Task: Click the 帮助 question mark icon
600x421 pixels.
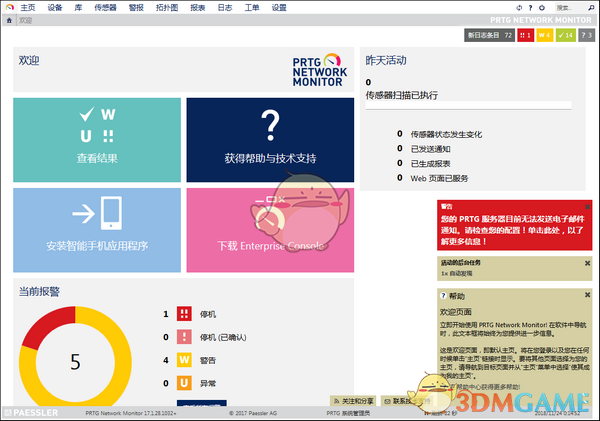Action: pos(443,295)
